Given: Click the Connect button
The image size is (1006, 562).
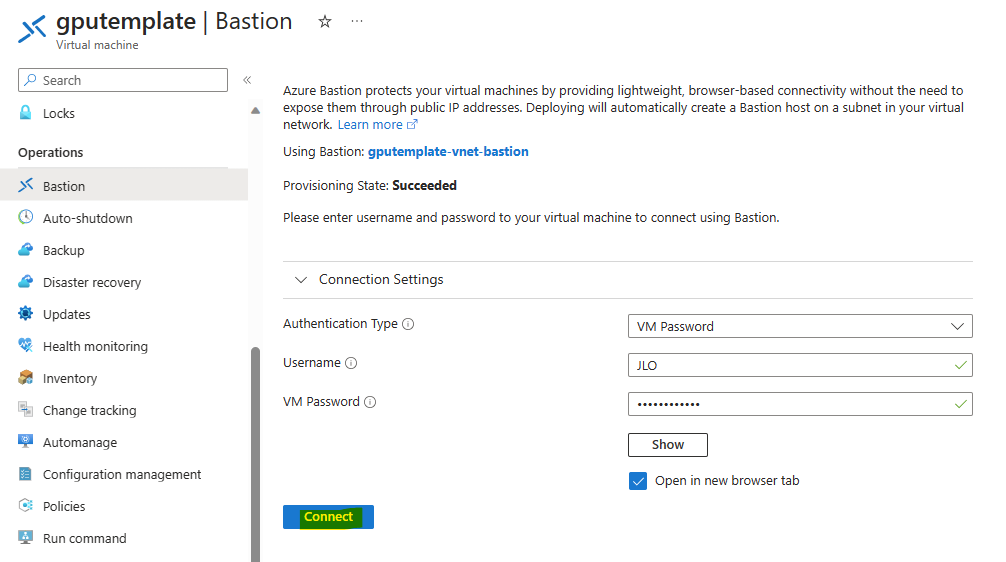Looking at the screenshot, I should pos(328,517).
